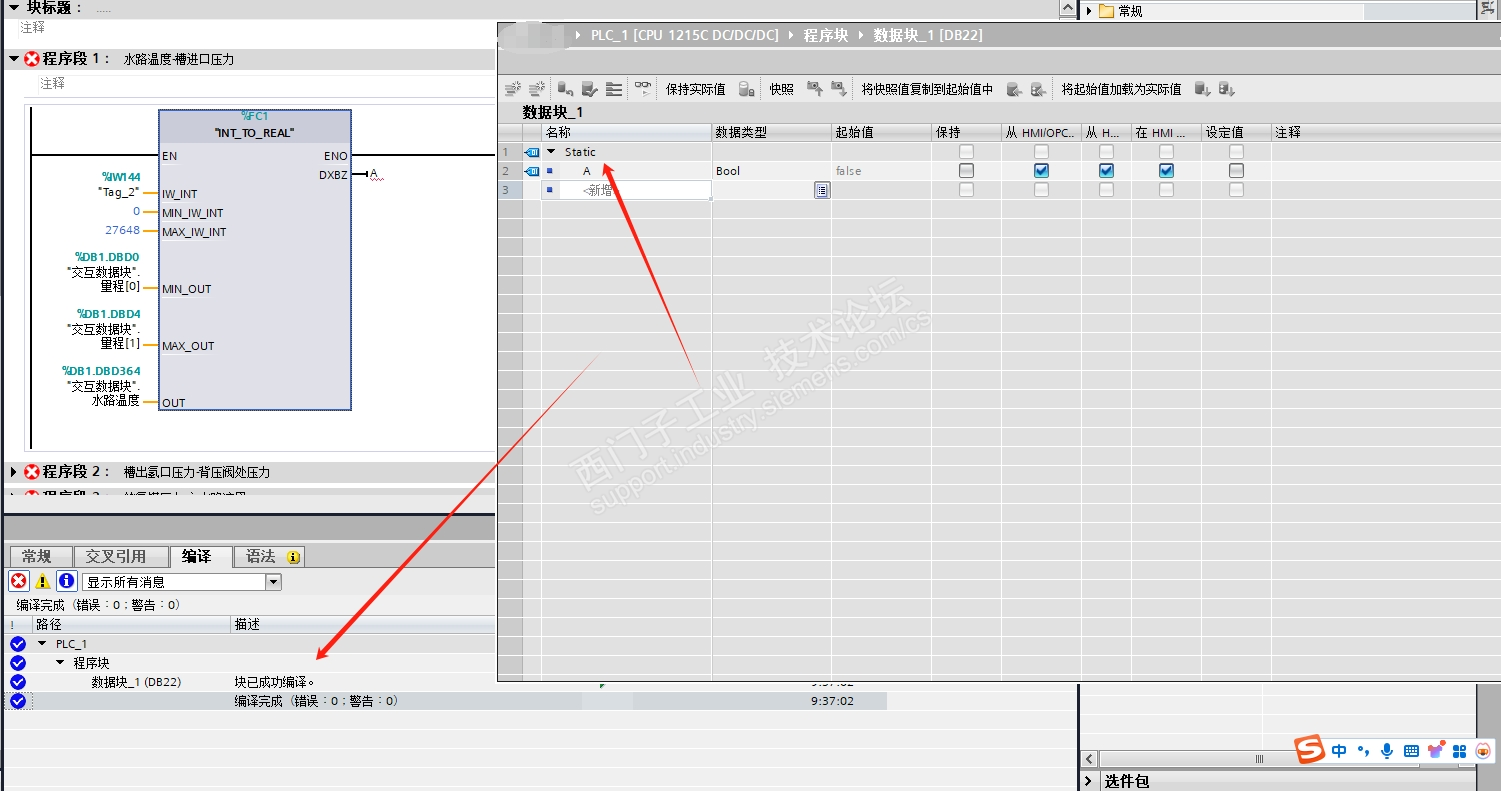Click the <新增> name input cell
Viewport: 1501px width, 791px height.
(627, 190)
